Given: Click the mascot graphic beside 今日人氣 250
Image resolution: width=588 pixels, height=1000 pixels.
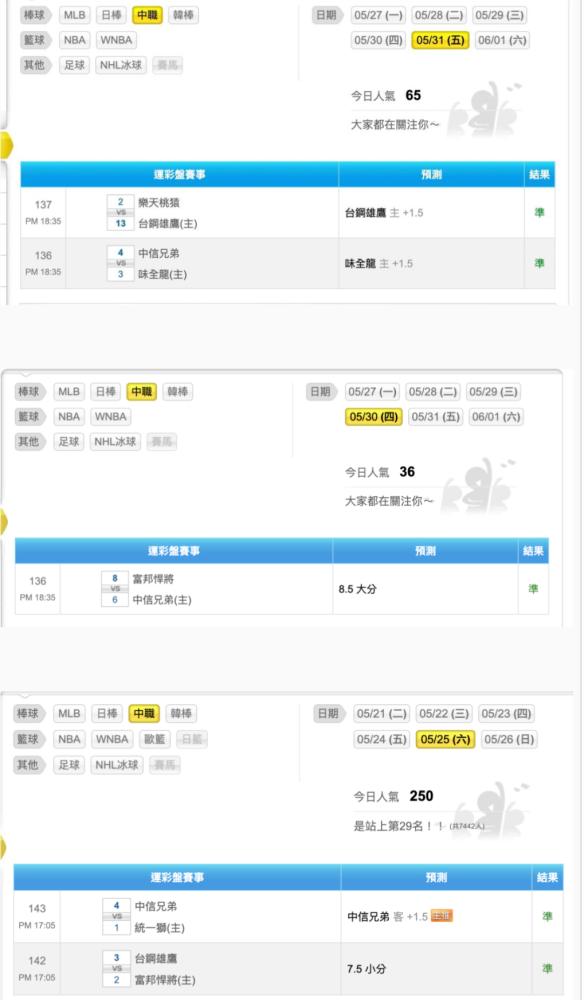Looking at the screenshot, I should (x=490, y=810).
